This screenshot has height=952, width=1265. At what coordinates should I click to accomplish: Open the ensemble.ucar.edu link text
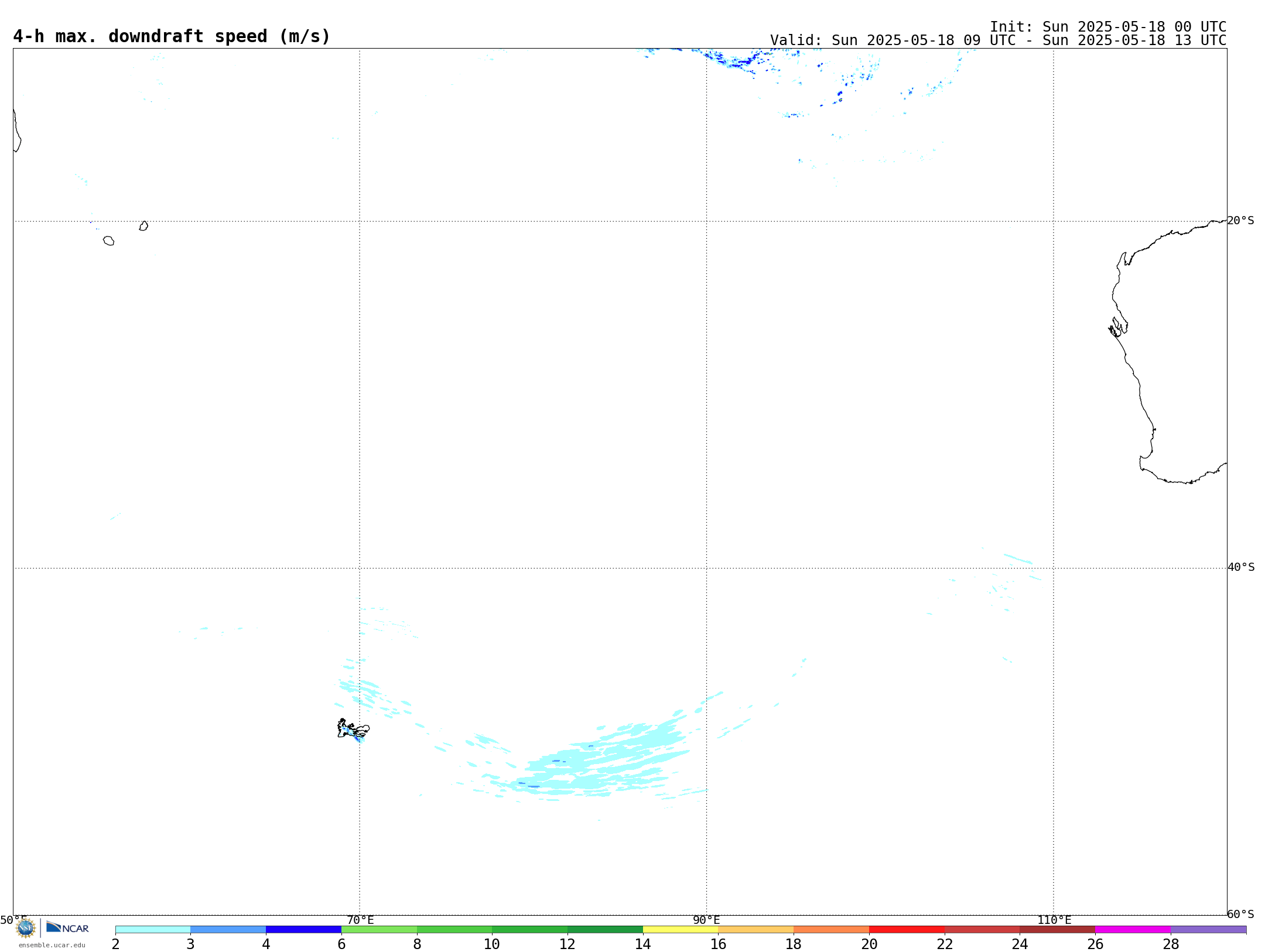tap(52, 945)
